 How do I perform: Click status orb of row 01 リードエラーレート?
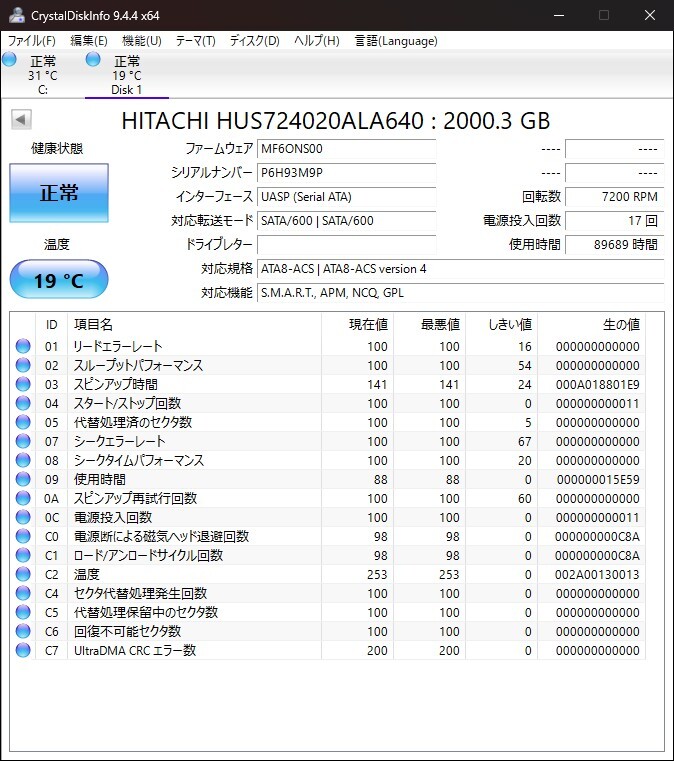coord(23,346)
